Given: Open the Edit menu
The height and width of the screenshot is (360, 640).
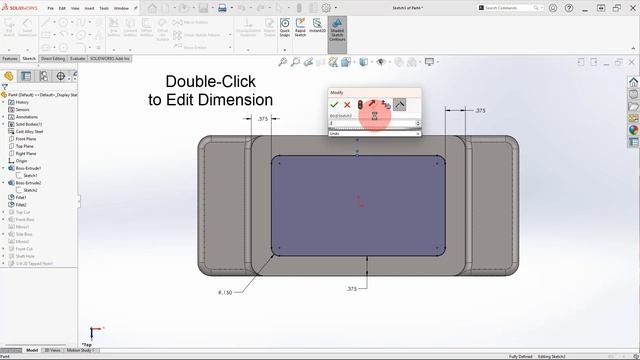Looking at the screenshot, I should [62, 8].
